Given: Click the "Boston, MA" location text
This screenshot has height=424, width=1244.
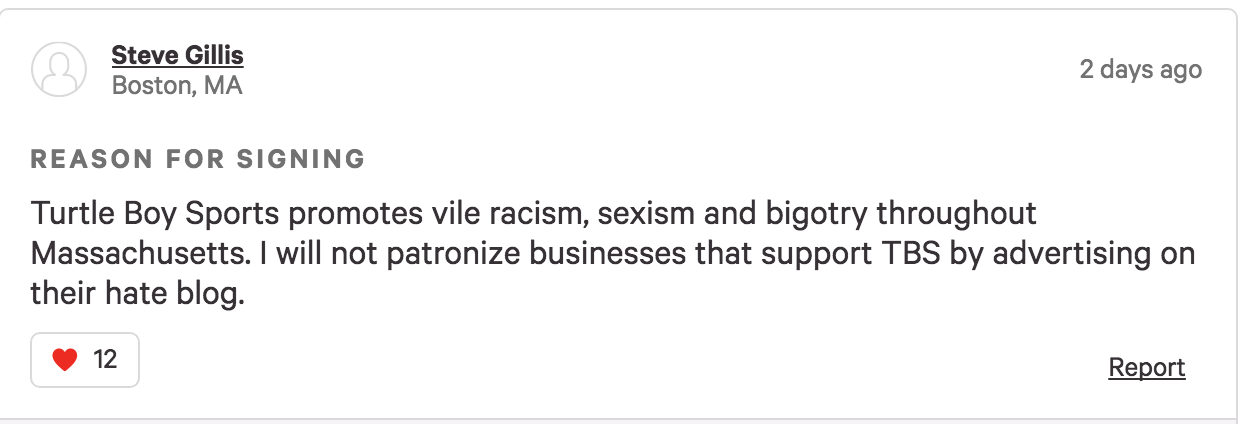Looking at the screenshot, I should pyautogui.click(x=177, y=86).
